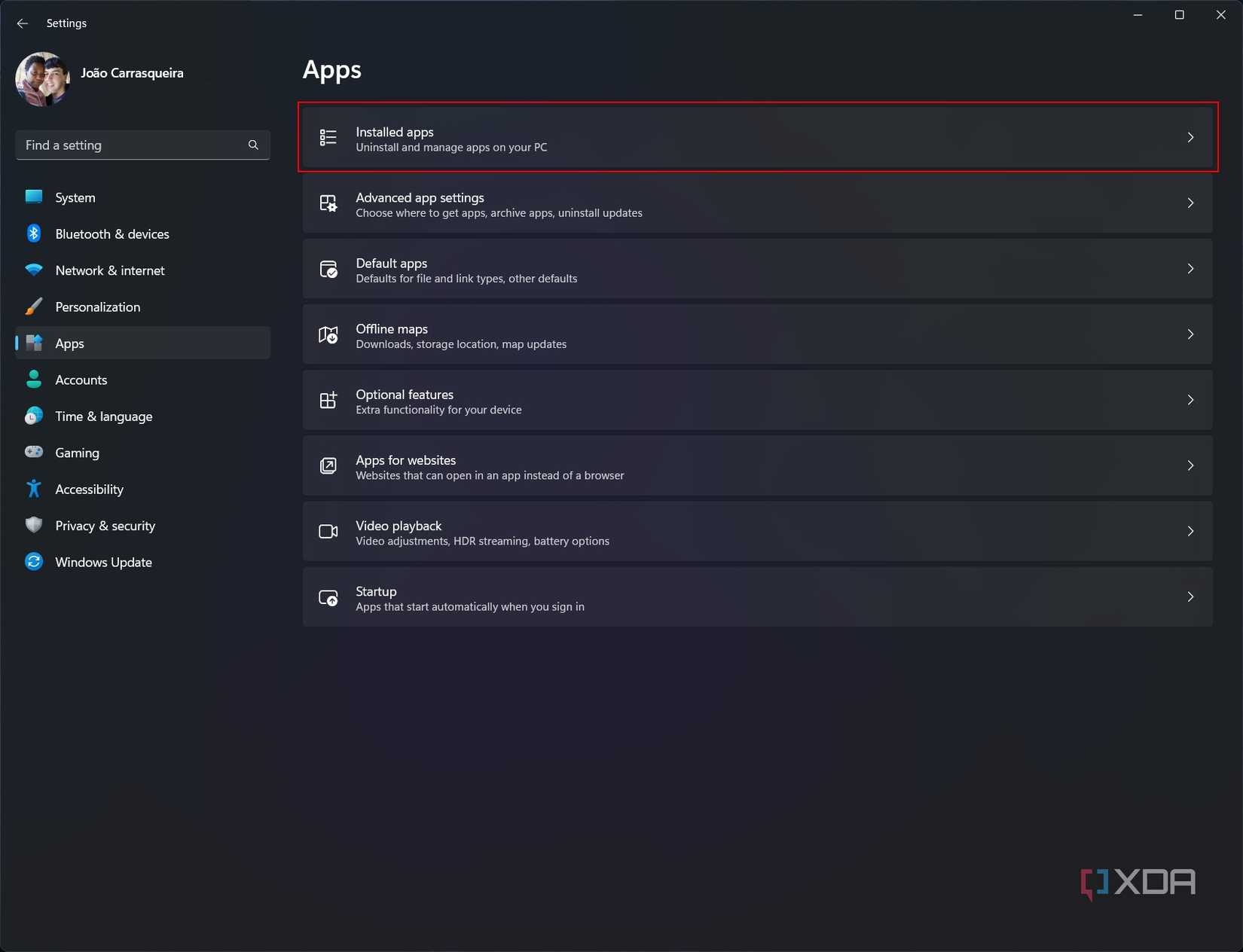Click the Apps for websites icon
Screen dimensions: 1243x952
328,465
